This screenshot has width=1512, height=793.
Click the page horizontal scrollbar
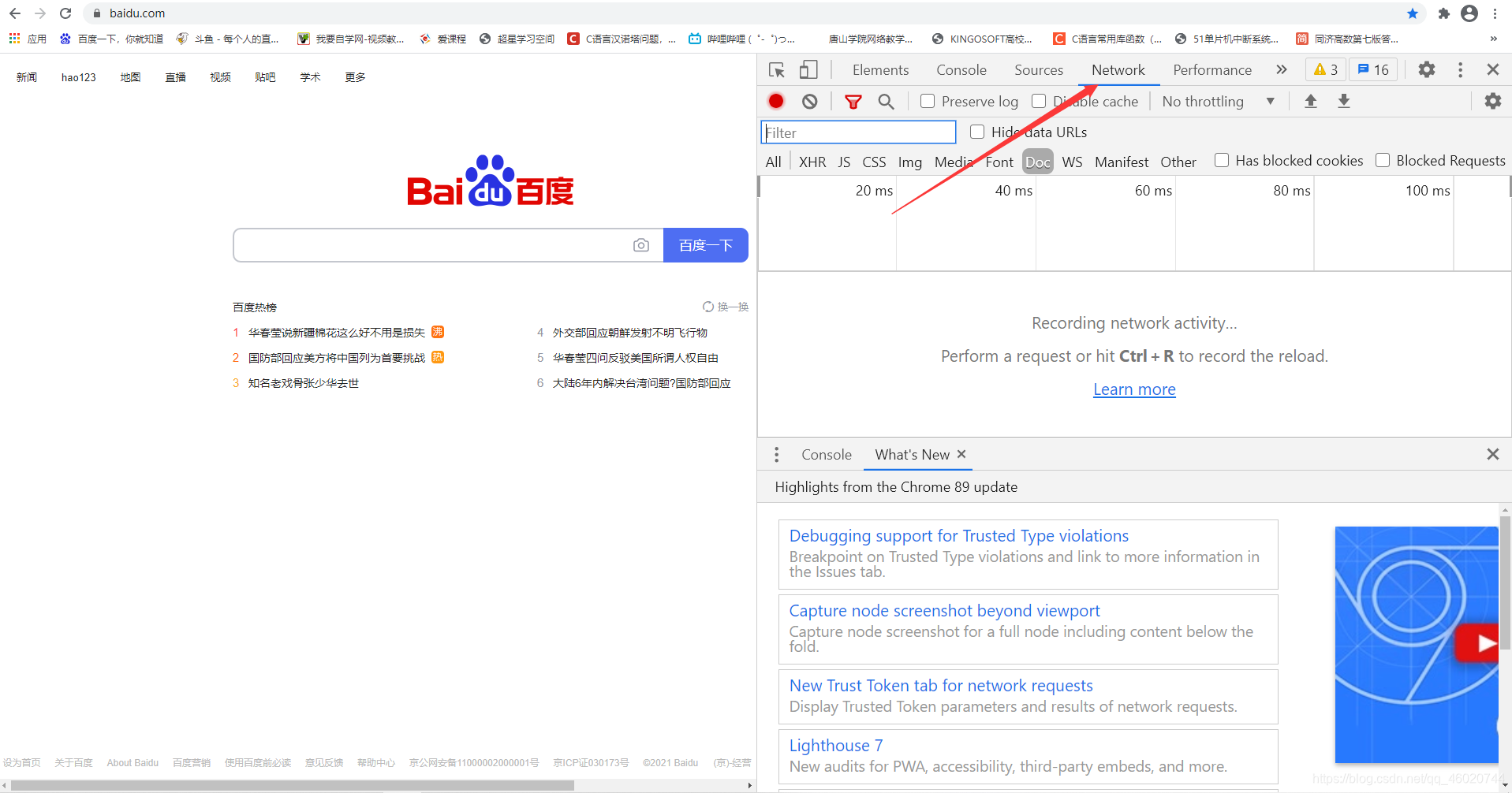click(292, 785)
